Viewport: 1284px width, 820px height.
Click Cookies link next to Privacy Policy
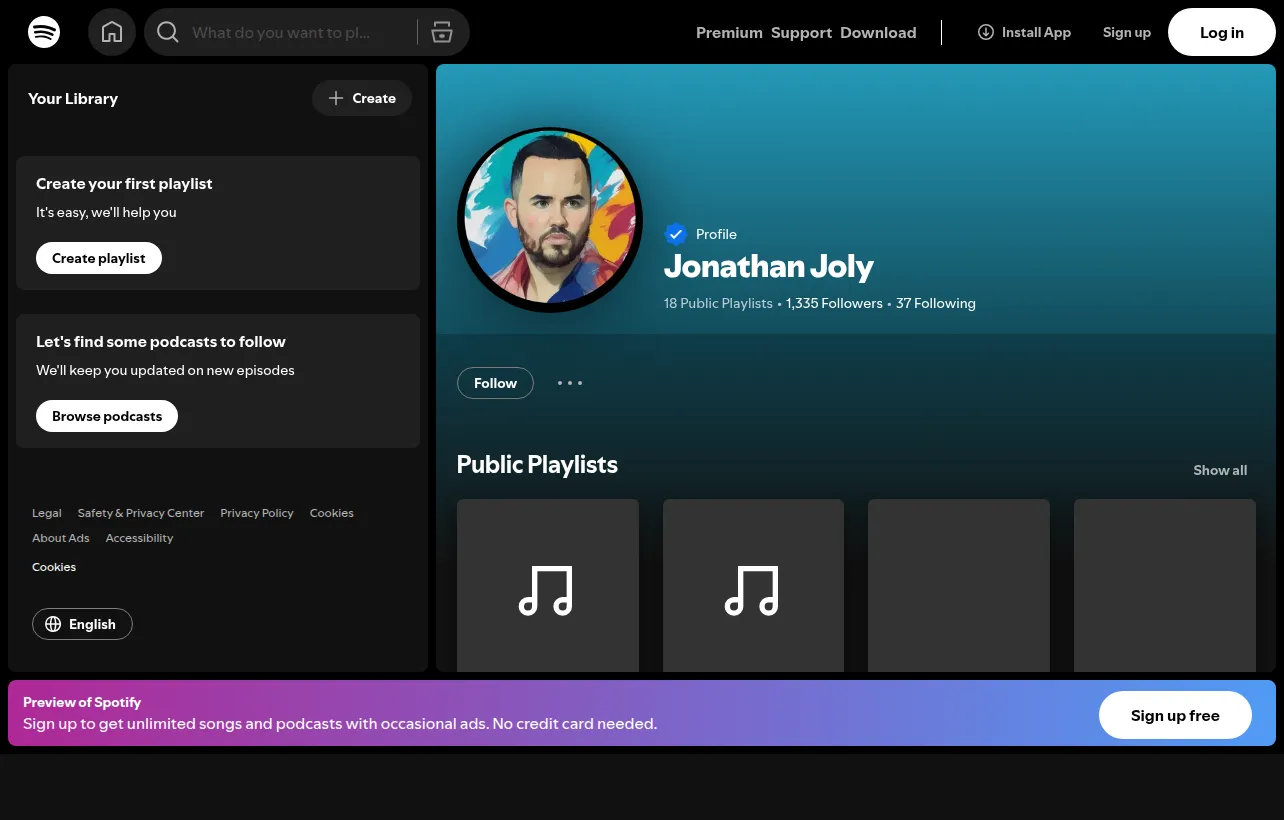click(332, 513)
